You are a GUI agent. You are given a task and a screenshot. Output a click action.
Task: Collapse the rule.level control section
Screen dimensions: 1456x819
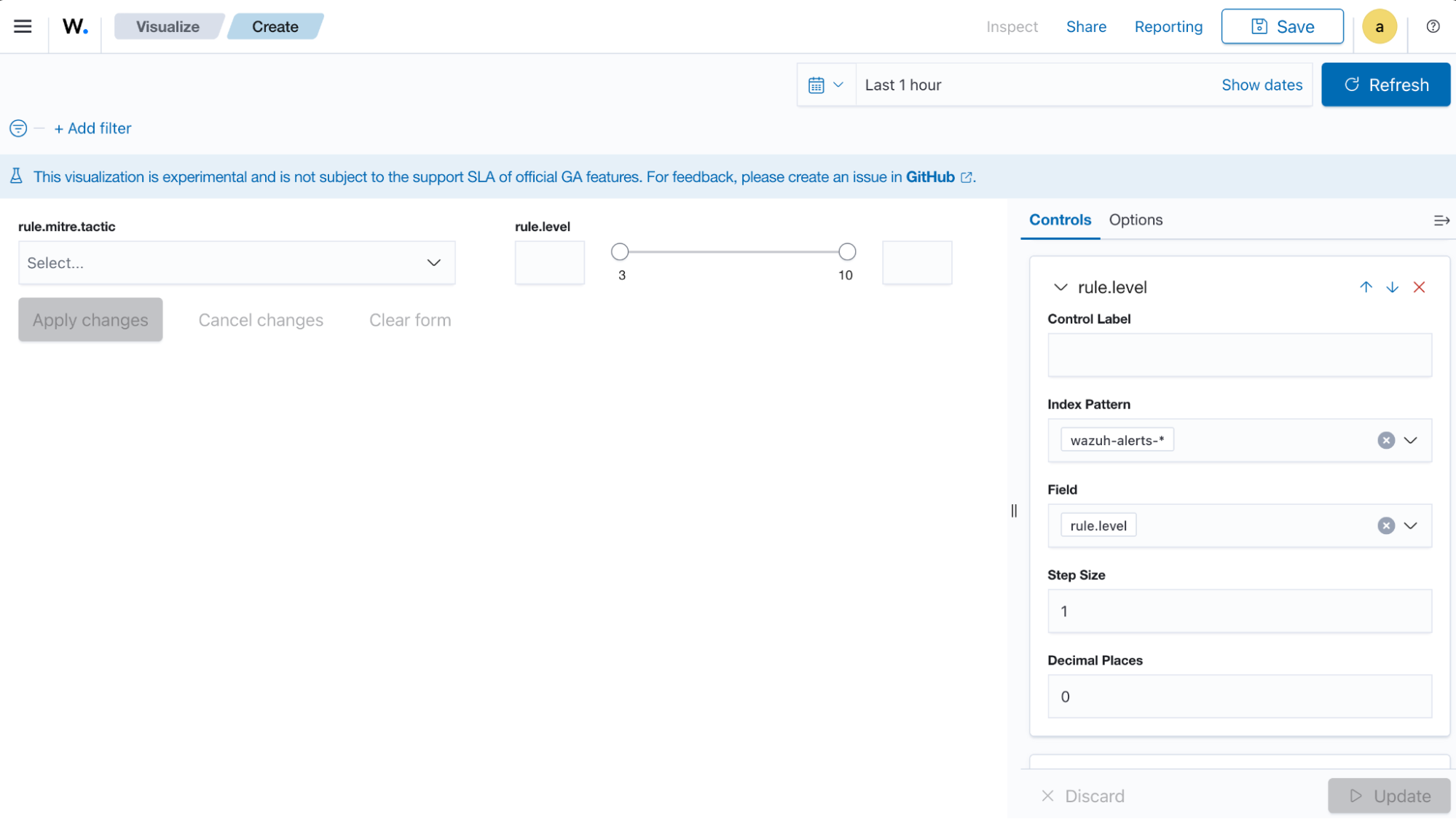tap(1060, 287)
